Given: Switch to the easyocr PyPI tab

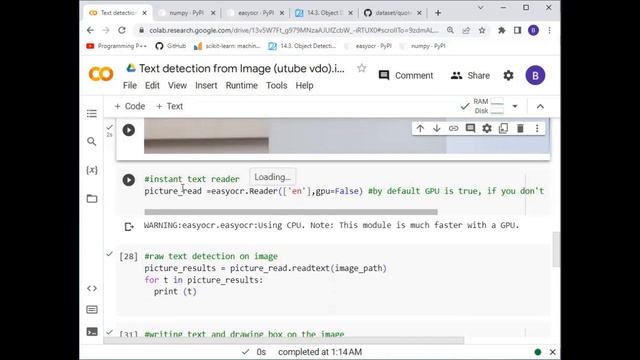Looking at the screenshot, I should coord(256,13).
